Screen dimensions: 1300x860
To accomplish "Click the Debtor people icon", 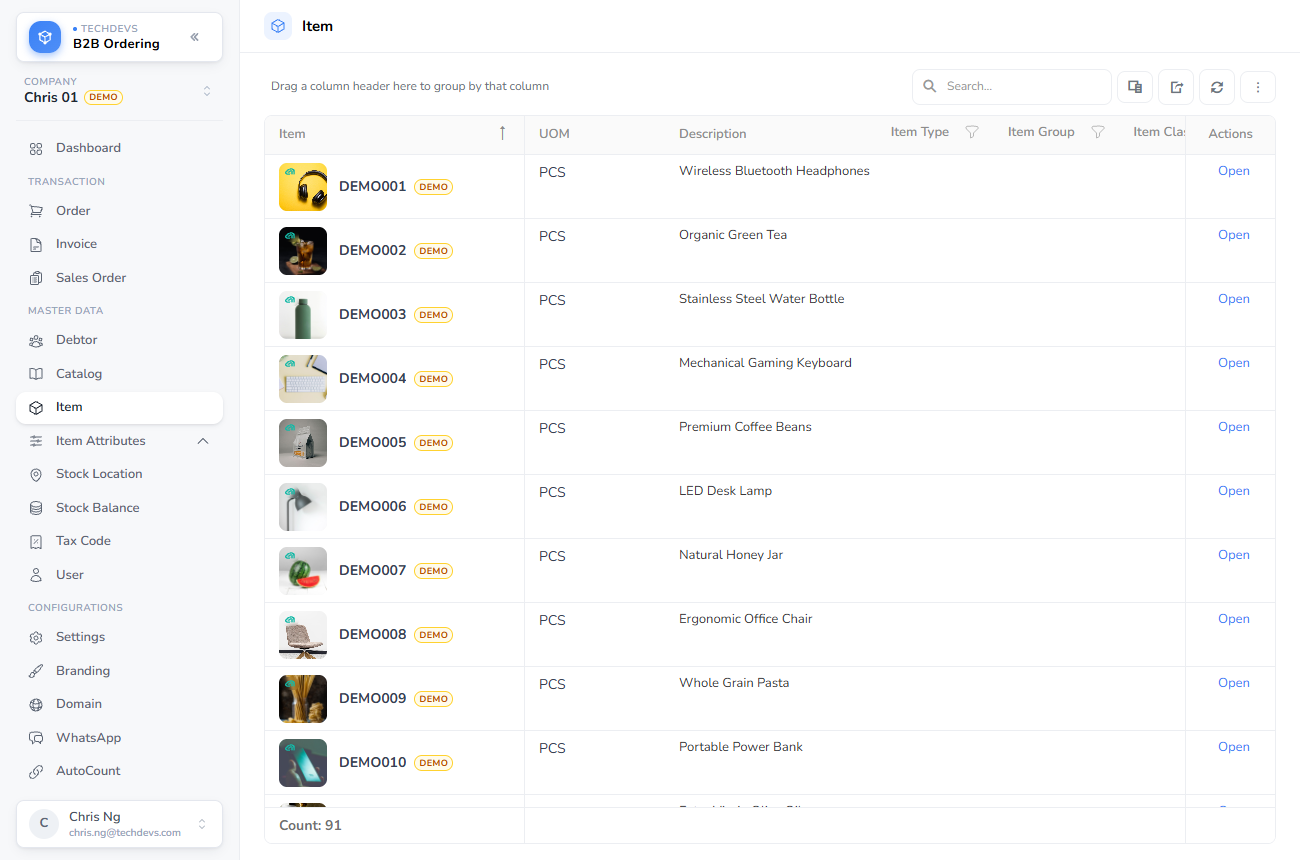I will [36, 340].
